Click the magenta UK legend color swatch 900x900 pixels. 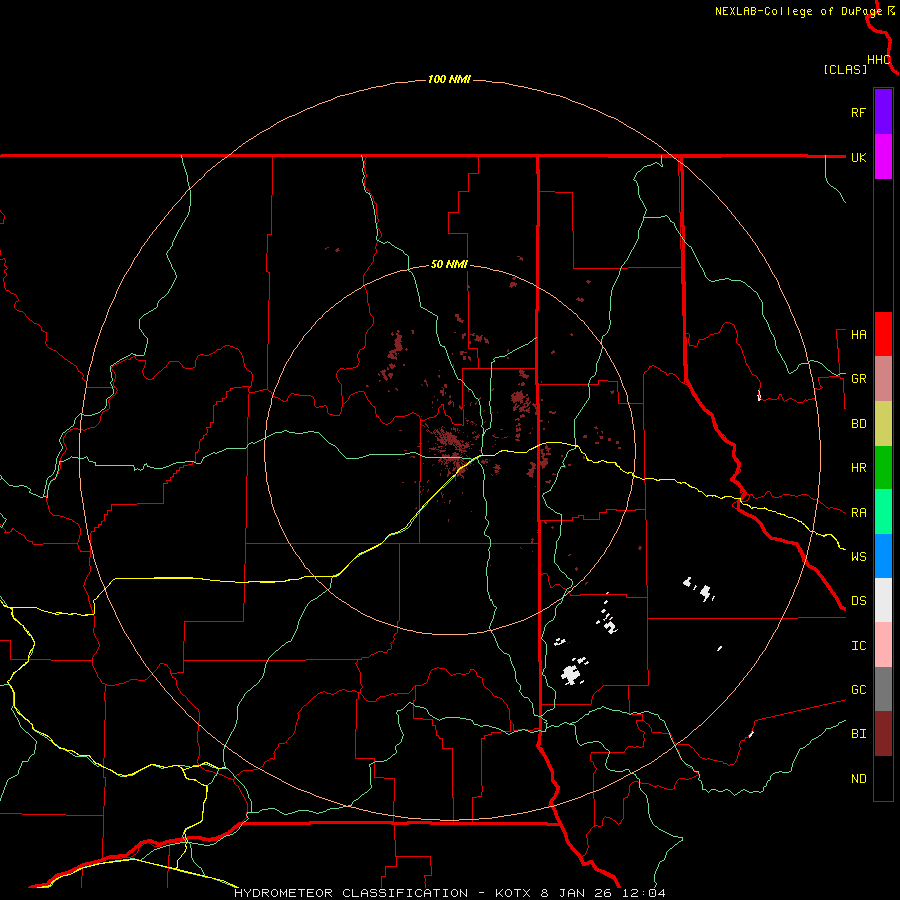pos(883,157)
